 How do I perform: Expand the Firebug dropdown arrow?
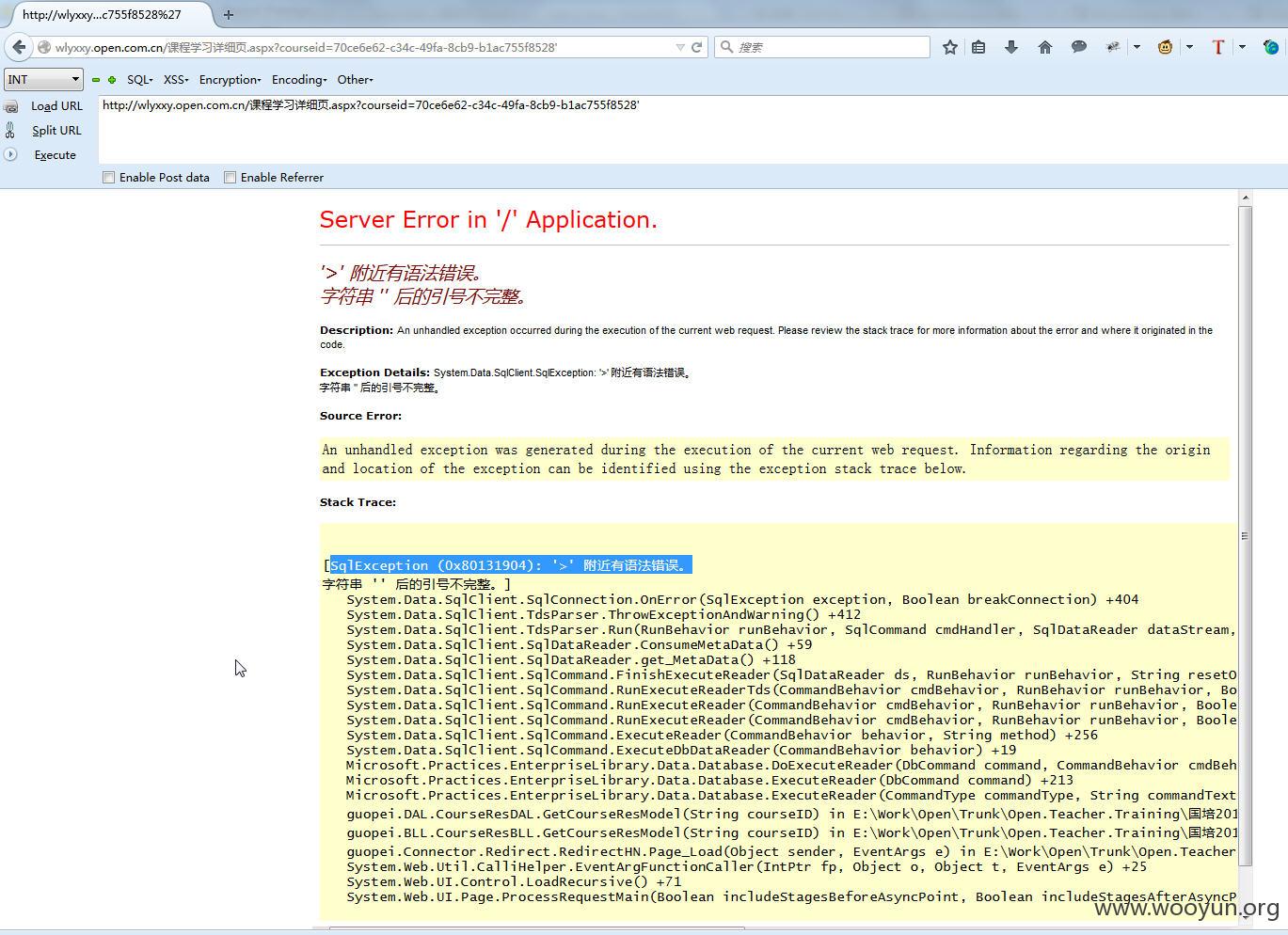click(1137, 47)
